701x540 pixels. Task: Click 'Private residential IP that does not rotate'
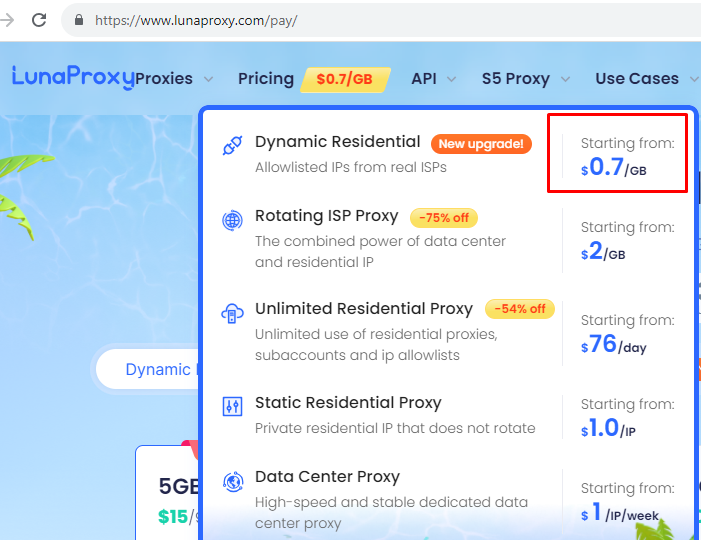tap(395, 428)
